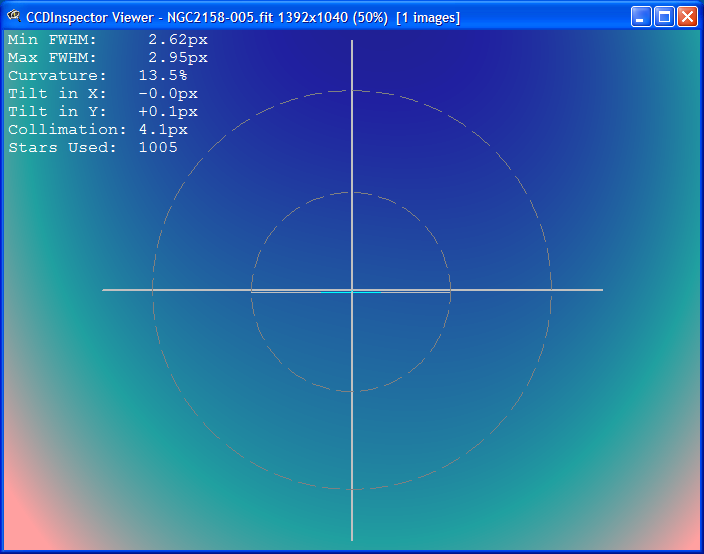The height and width of the screenshot is (554, 704).
Task: Click the bottom of the outer dashed circle
Action: coord(352,489)
